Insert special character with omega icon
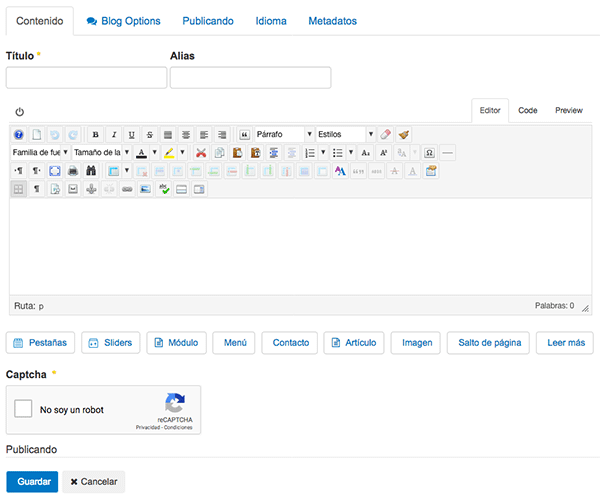The height and width of the screenshot is (499, 600). (x=429, y=153)
